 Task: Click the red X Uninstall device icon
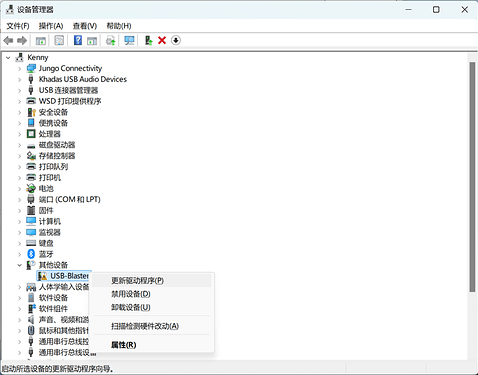coord(162,41)
